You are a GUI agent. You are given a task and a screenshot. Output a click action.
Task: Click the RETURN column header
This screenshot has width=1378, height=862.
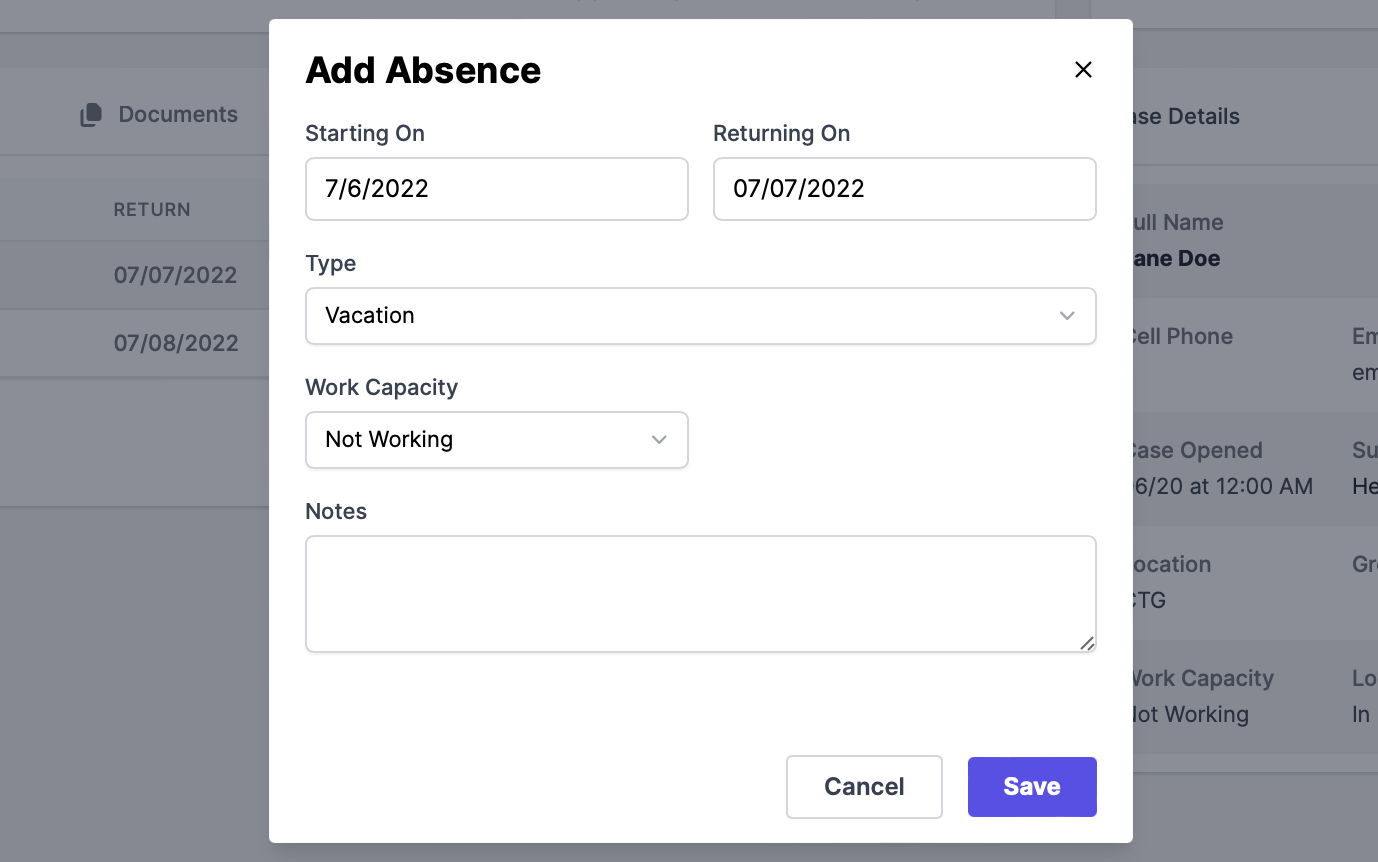(152, 210)
